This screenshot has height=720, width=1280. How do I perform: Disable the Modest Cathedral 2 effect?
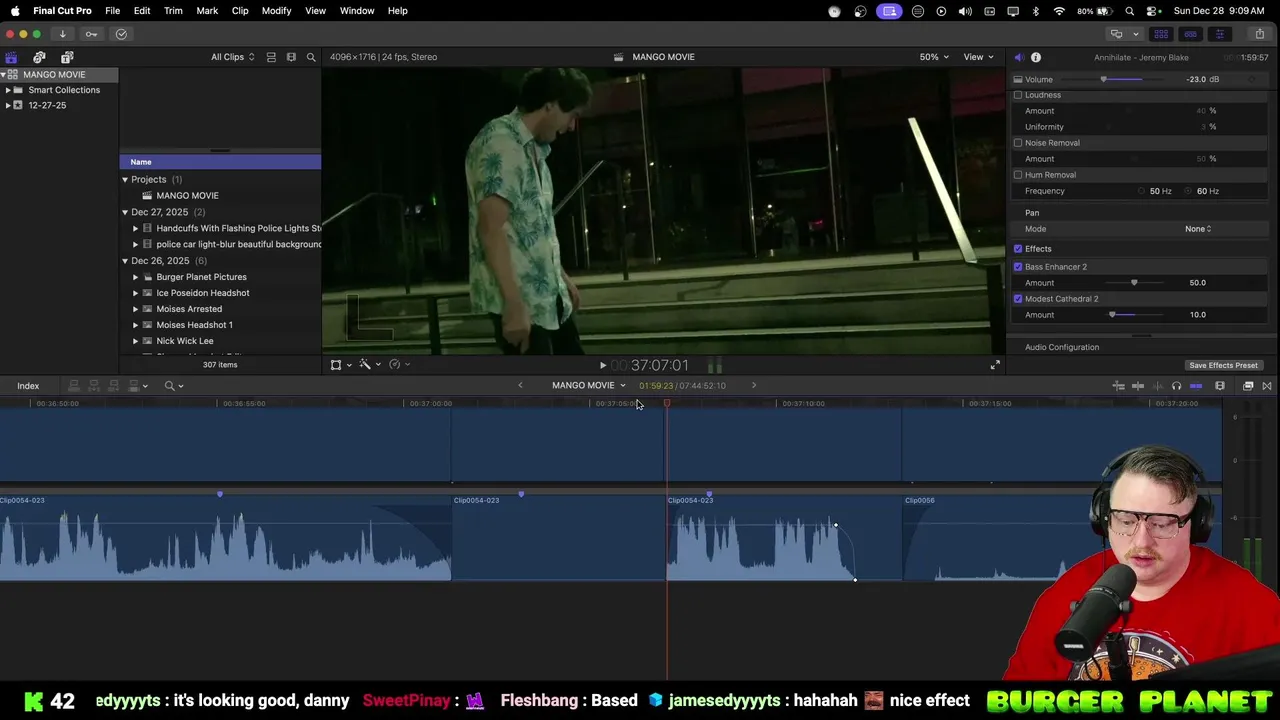pyautogui.click(x=1018, y=299)
